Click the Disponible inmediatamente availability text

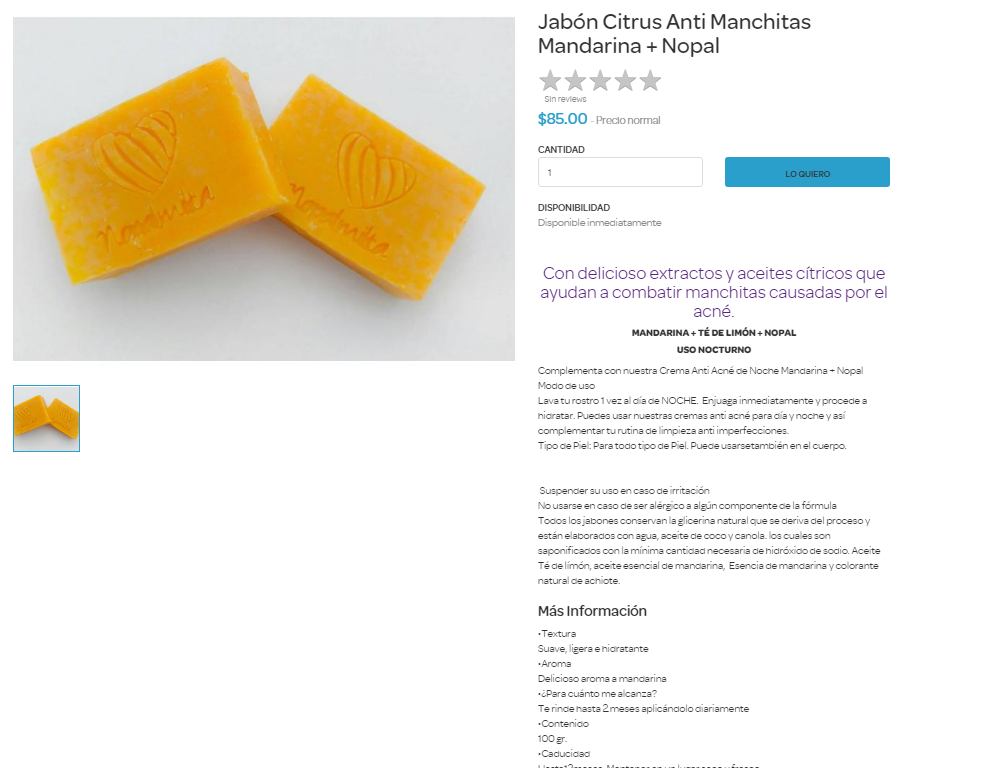tap(599, 223)
